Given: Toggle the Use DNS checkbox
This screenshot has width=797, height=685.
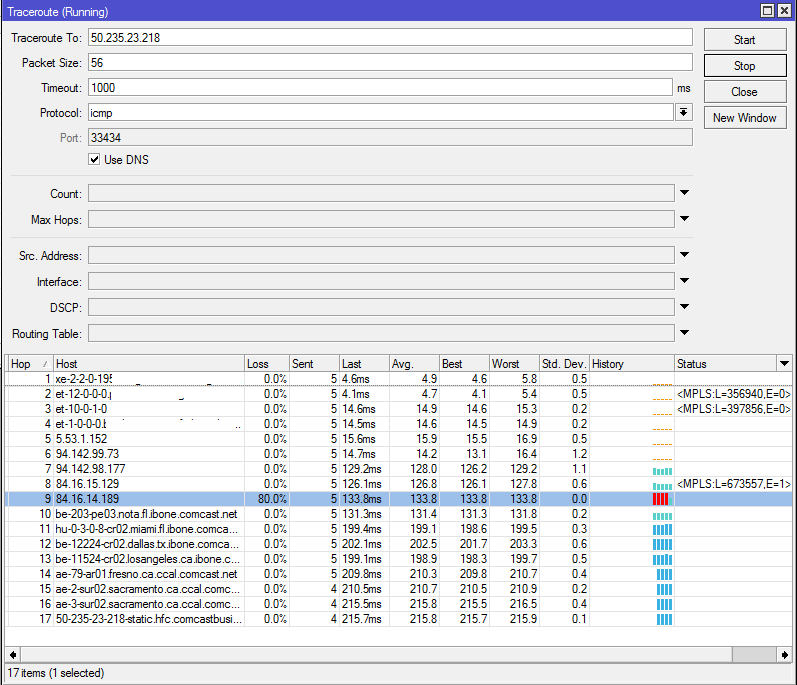Looking at the screenshot, I should click(x=94, y=160).
